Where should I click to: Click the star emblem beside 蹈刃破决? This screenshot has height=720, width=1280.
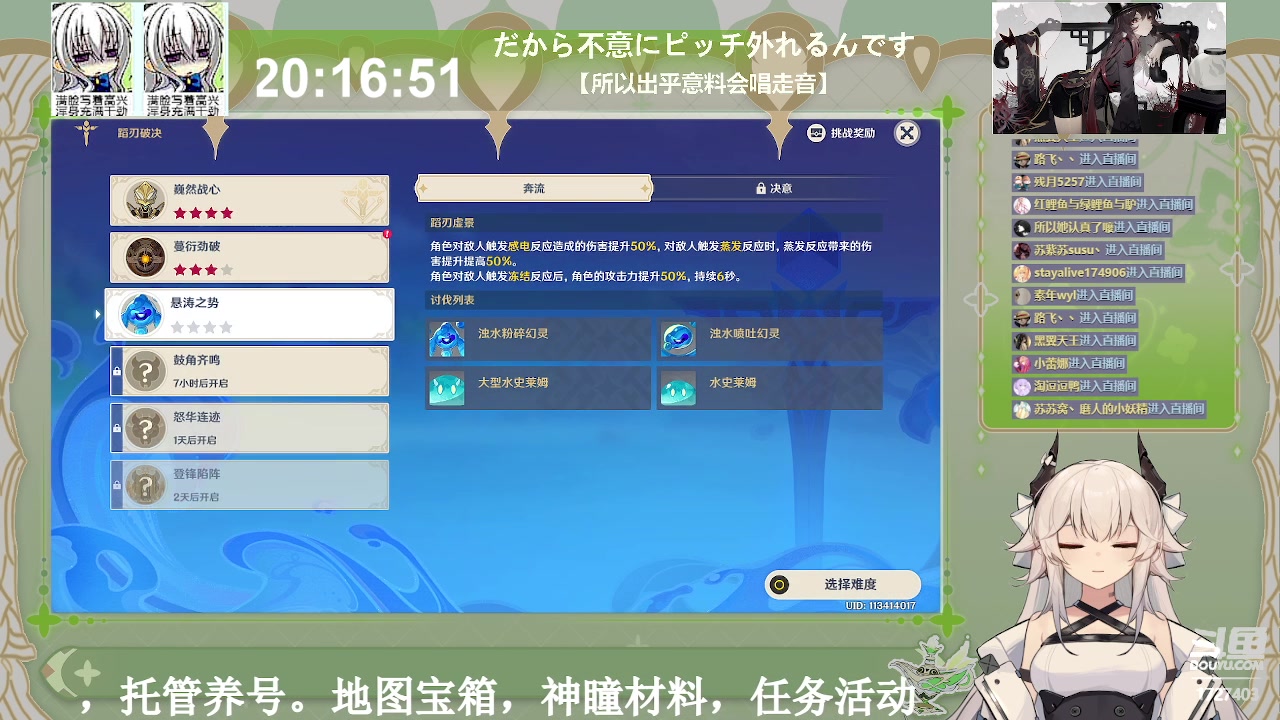pyautogui.click(x=87, y=132)
